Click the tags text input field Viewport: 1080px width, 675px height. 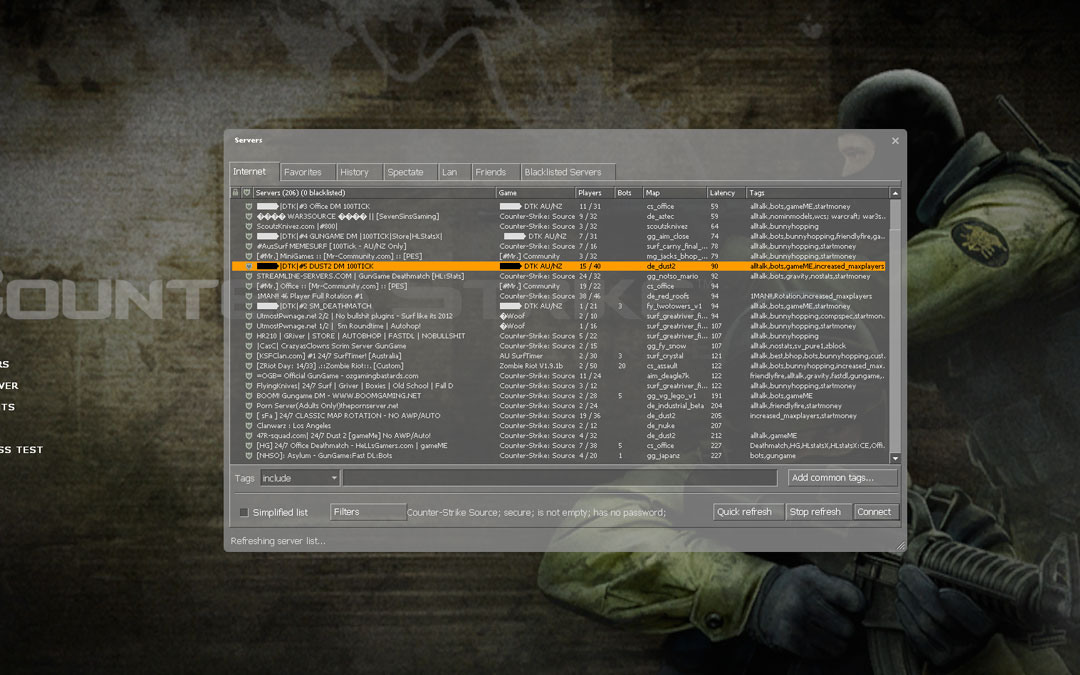[560, 477]
